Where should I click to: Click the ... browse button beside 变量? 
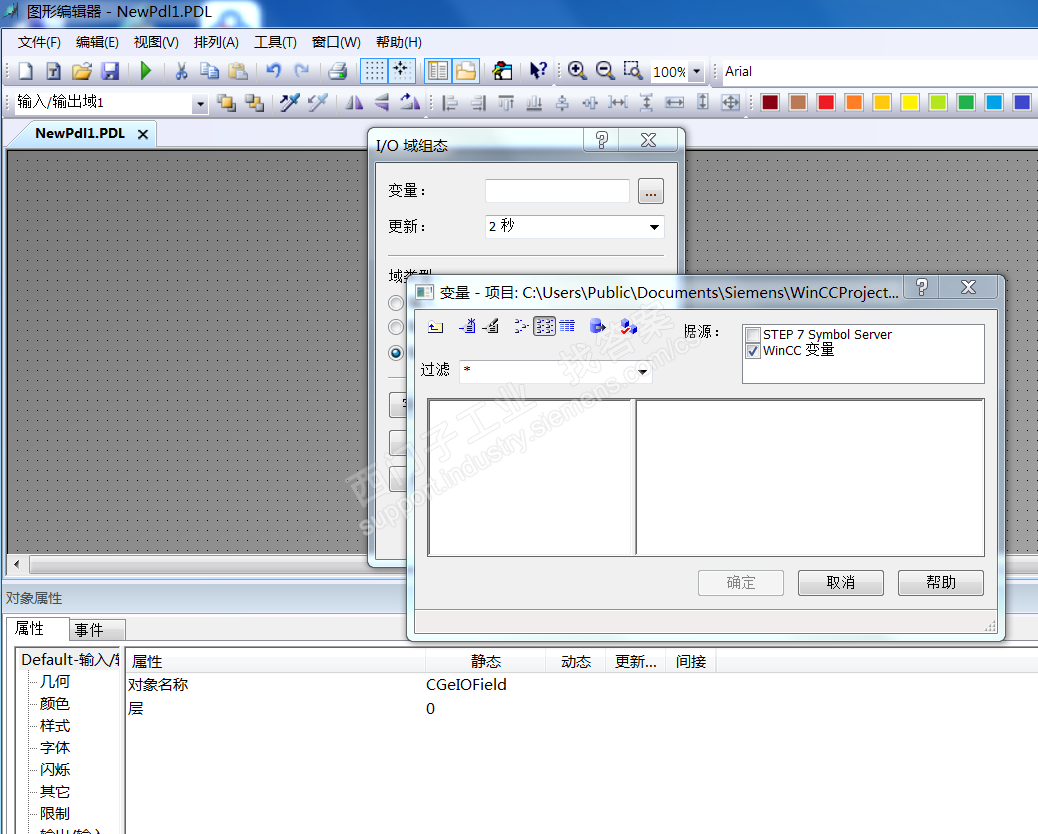pos(651,191)
